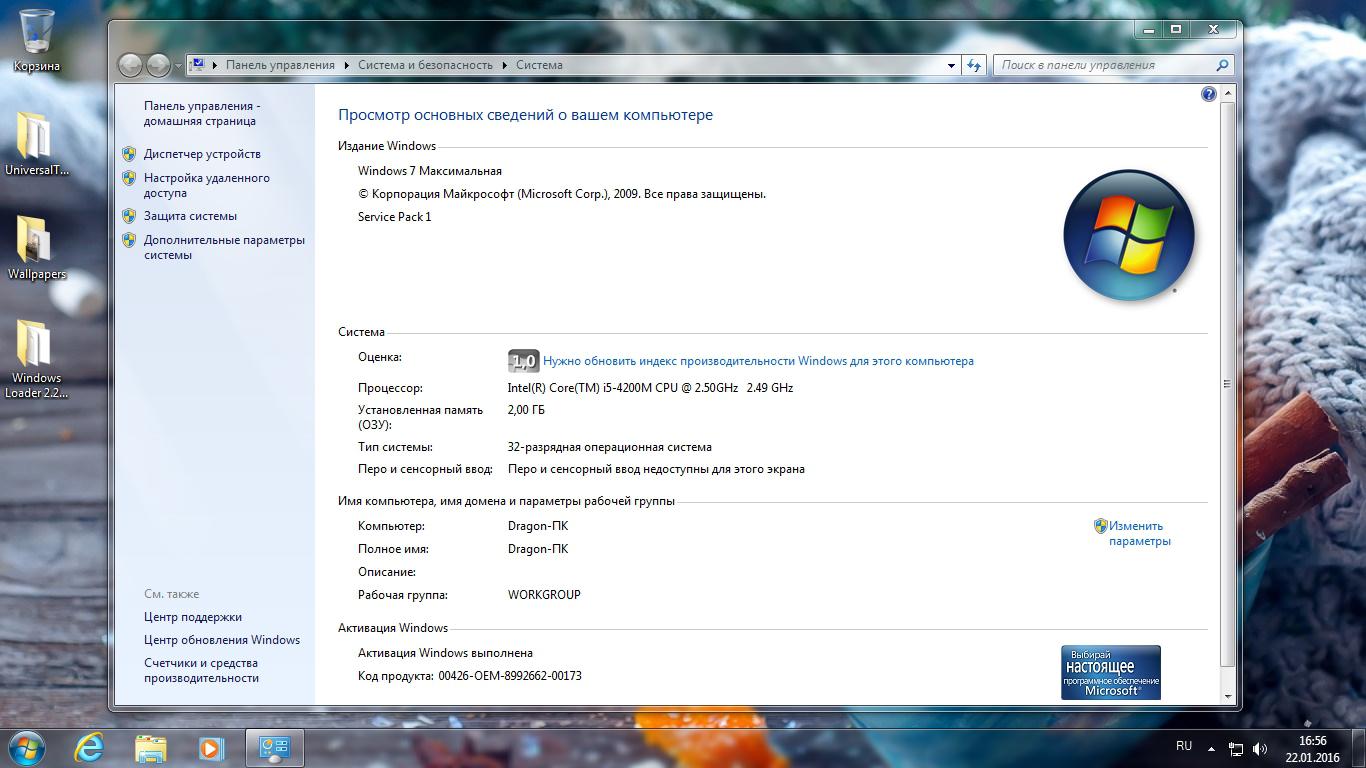Screen dimensions: 1366x768
Task: Expand the address bar history dropdown
Action: click(x=951, y=65)
